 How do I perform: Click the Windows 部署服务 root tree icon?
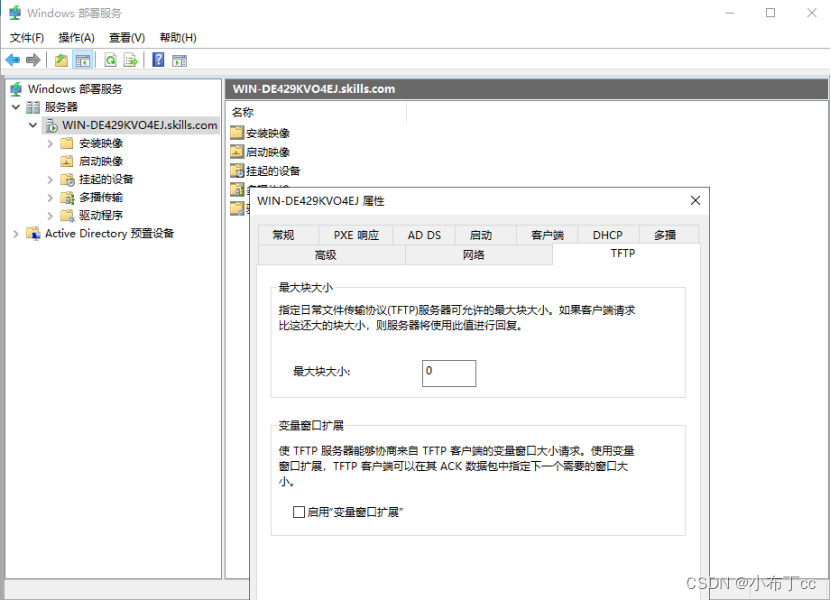click(16, 89)
